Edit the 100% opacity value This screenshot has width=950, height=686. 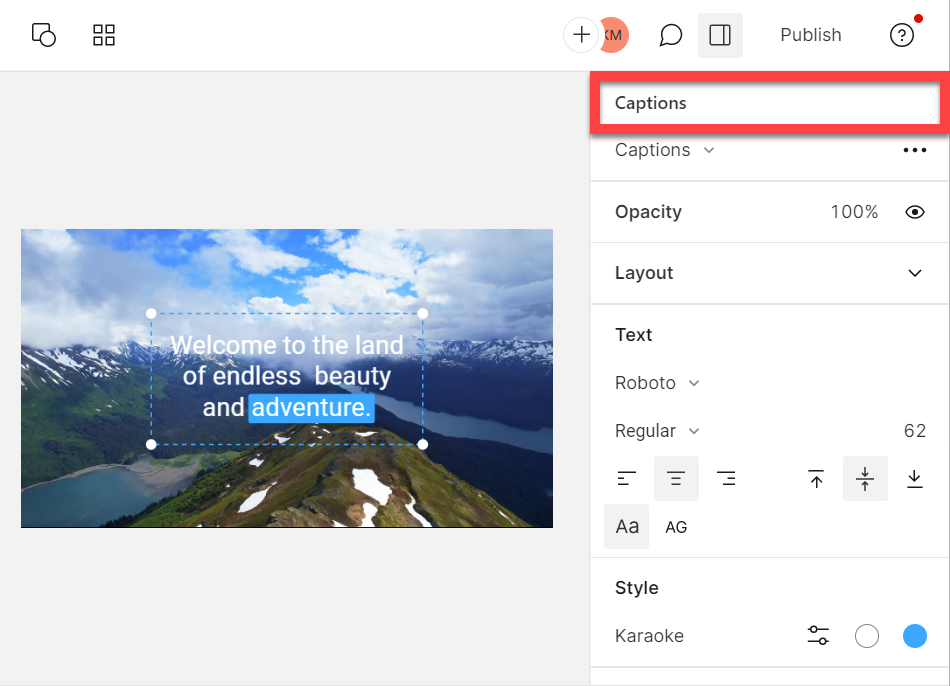(854, 211)
